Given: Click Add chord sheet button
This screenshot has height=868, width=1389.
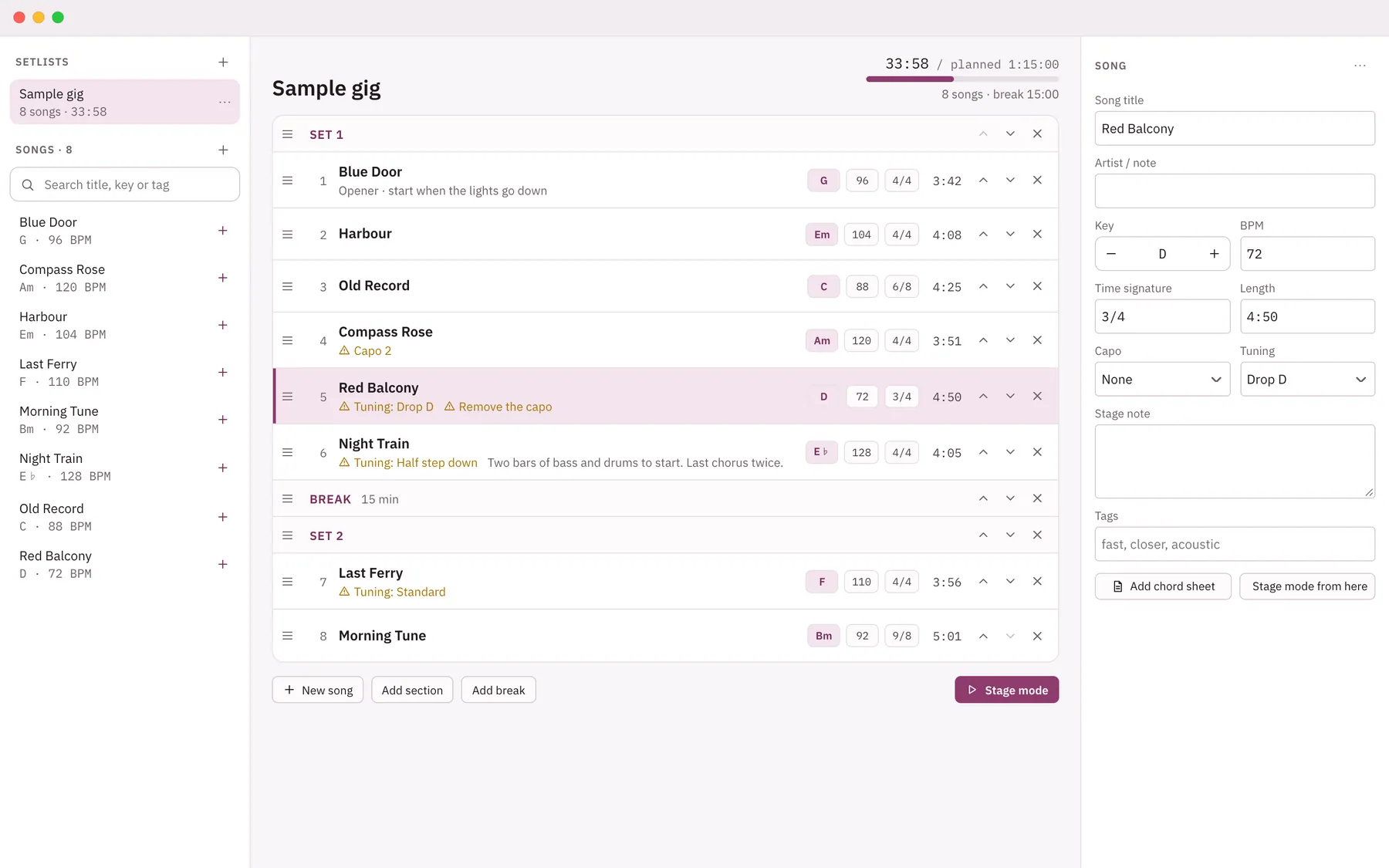Looking at the screenshot, I should coord(1163,586).
